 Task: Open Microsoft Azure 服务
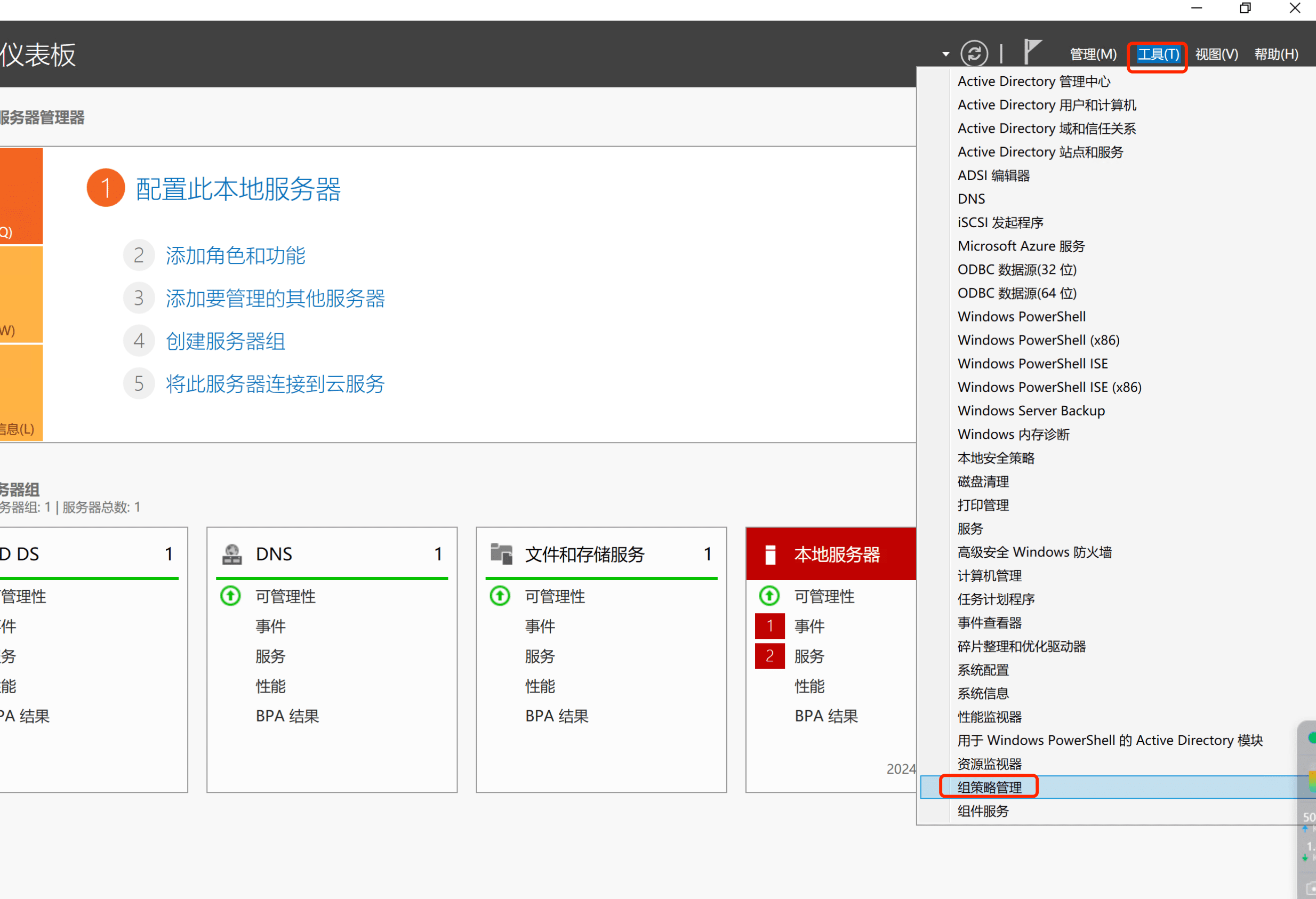[x=1021, y=246]
